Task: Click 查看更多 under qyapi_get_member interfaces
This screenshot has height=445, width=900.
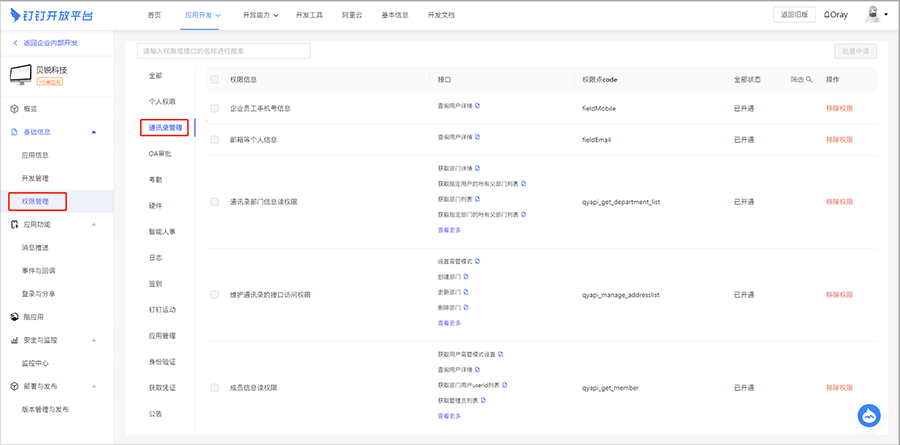Action: coord(450,415)
